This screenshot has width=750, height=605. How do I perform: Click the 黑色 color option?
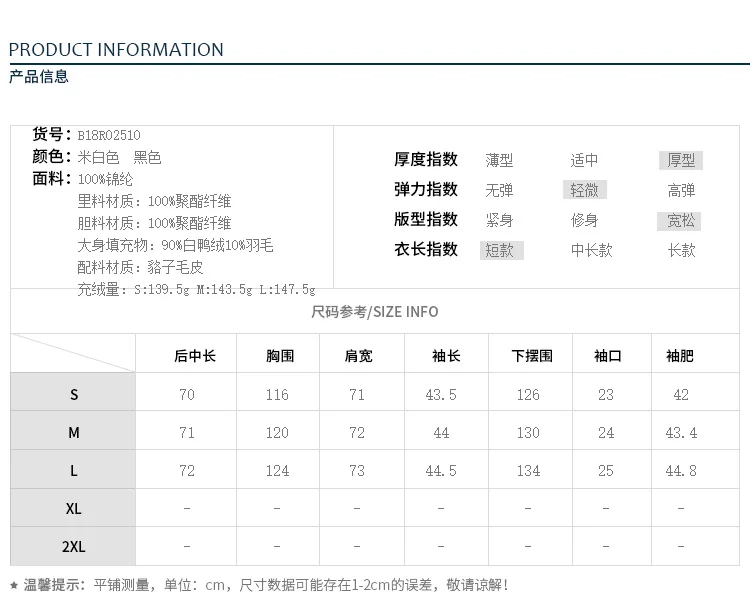pos(147,157)
